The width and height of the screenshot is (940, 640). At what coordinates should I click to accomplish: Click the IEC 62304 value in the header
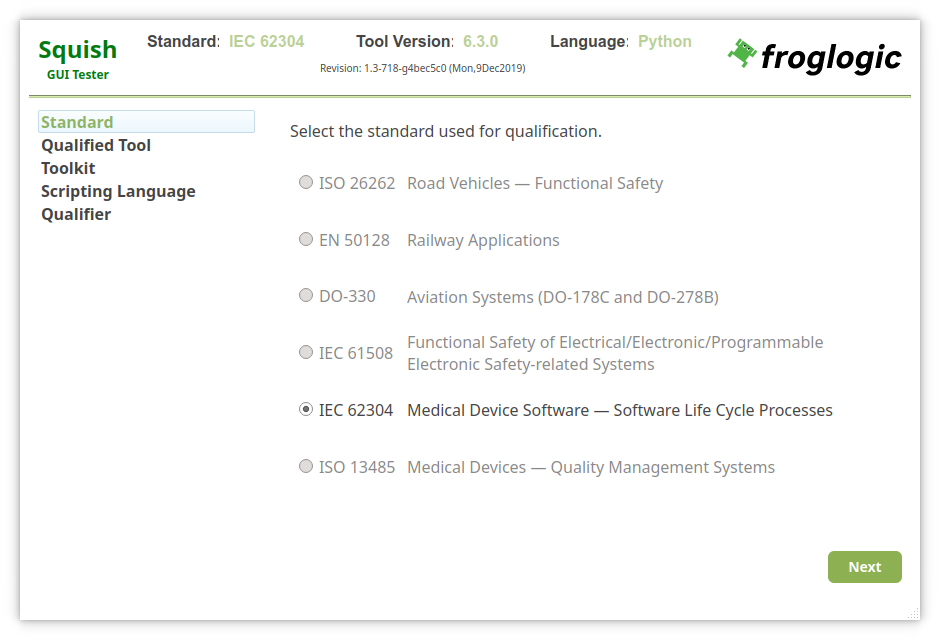click(x=266, y=42)
